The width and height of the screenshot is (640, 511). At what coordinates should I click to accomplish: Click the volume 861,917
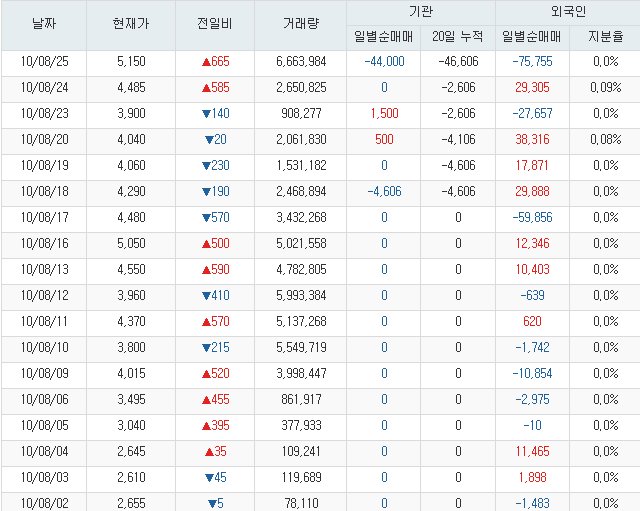click(301, 400)
